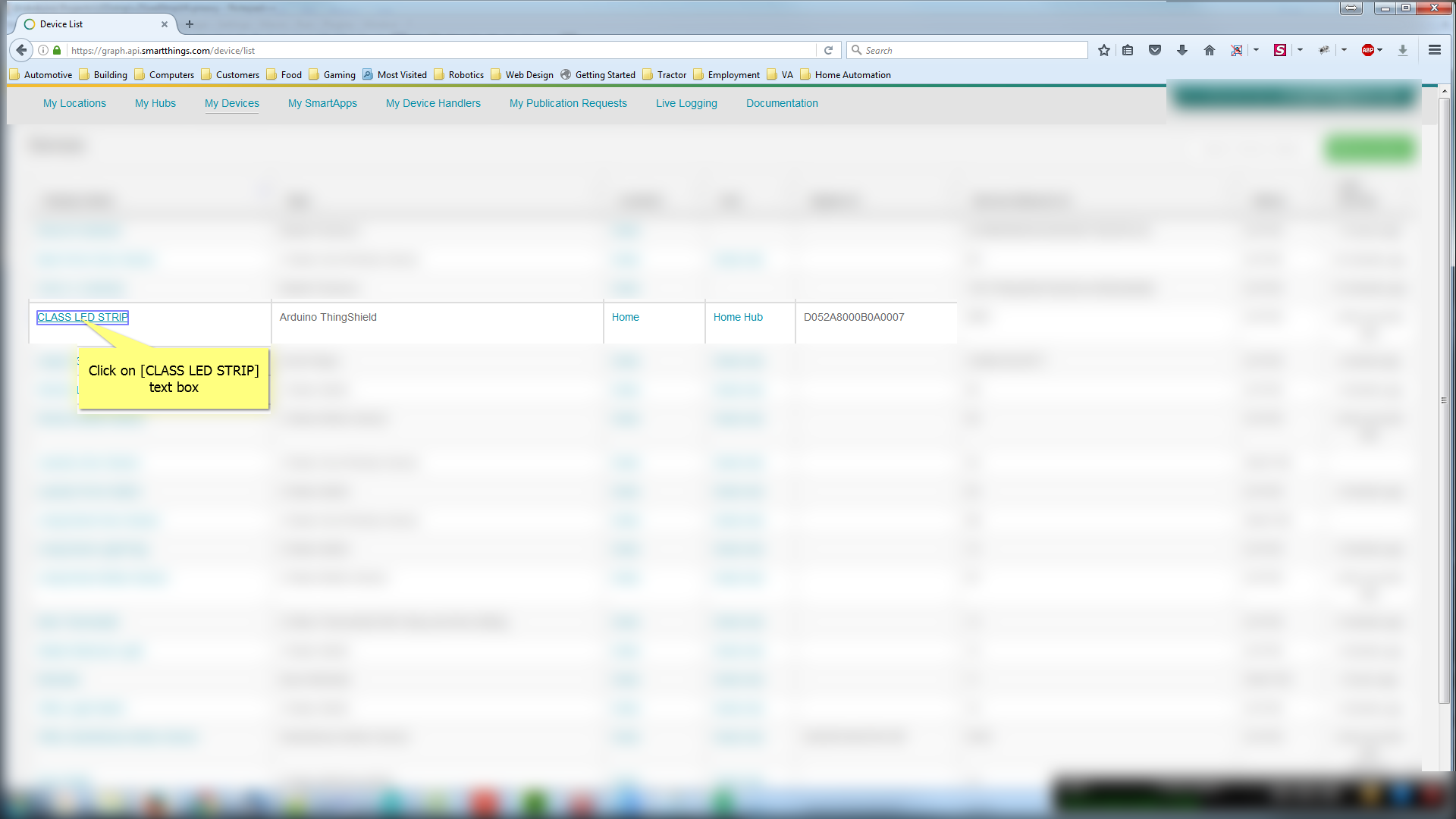The image size is (1456, 819).
Task: Open Firefox hamburger menu
Action: pos(1434,50)
